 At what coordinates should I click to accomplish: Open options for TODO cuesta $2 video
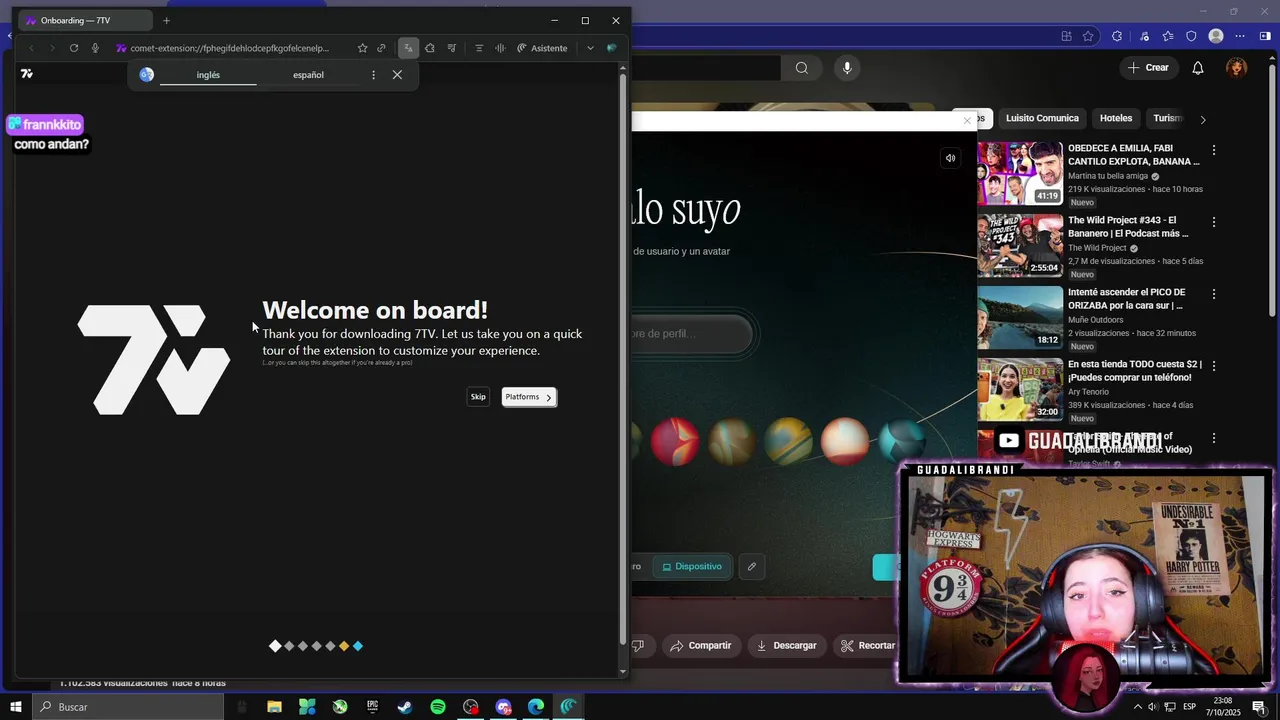[1214, 366]
